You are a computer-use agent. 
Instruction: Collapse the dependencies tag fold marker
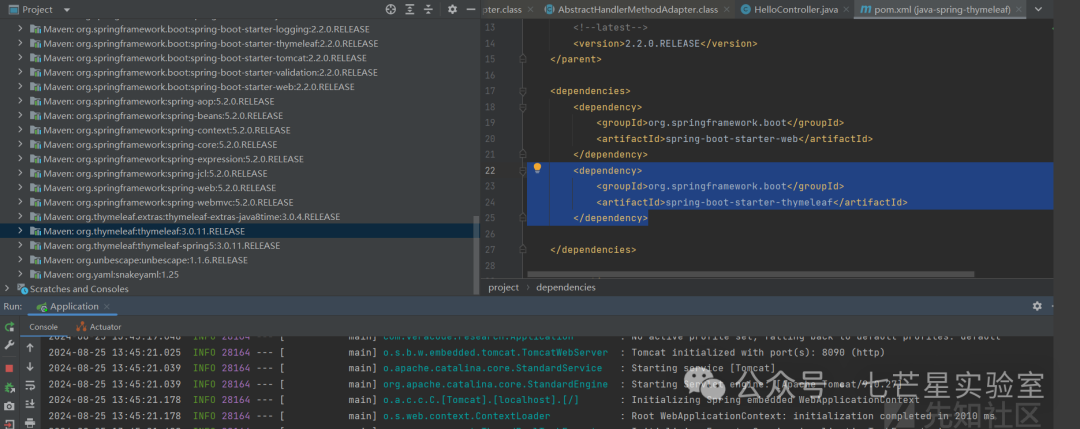point(522,91)
